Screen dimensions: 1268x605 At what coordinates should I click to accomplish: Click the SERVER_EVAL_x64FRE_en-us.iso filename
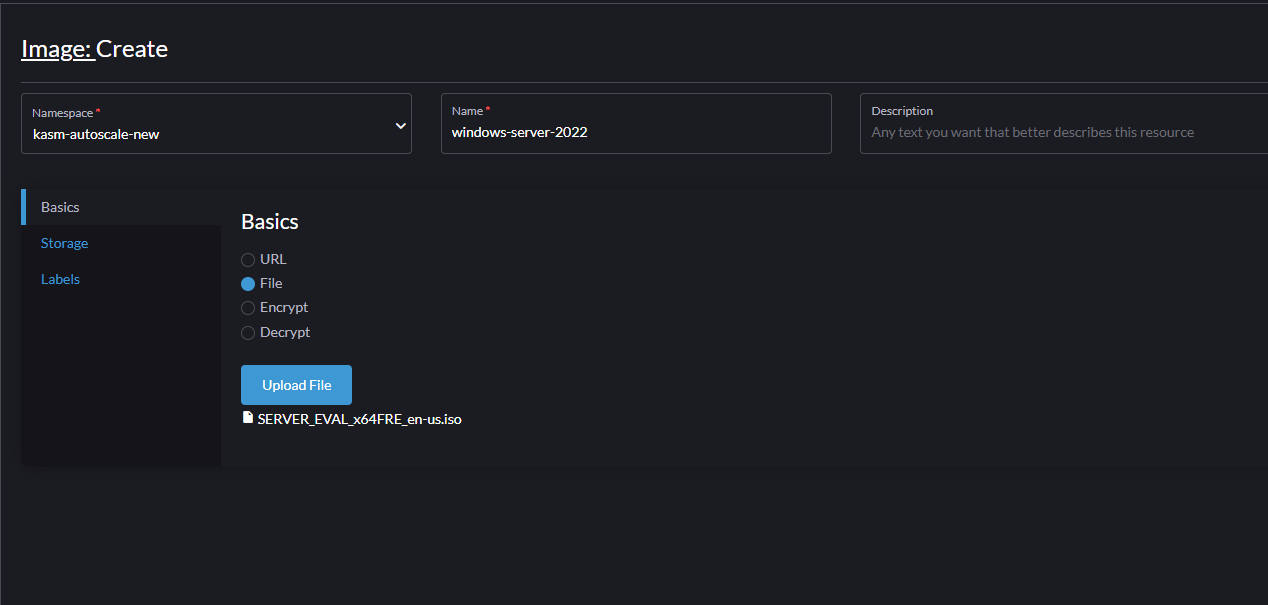(x=359, y=419)
